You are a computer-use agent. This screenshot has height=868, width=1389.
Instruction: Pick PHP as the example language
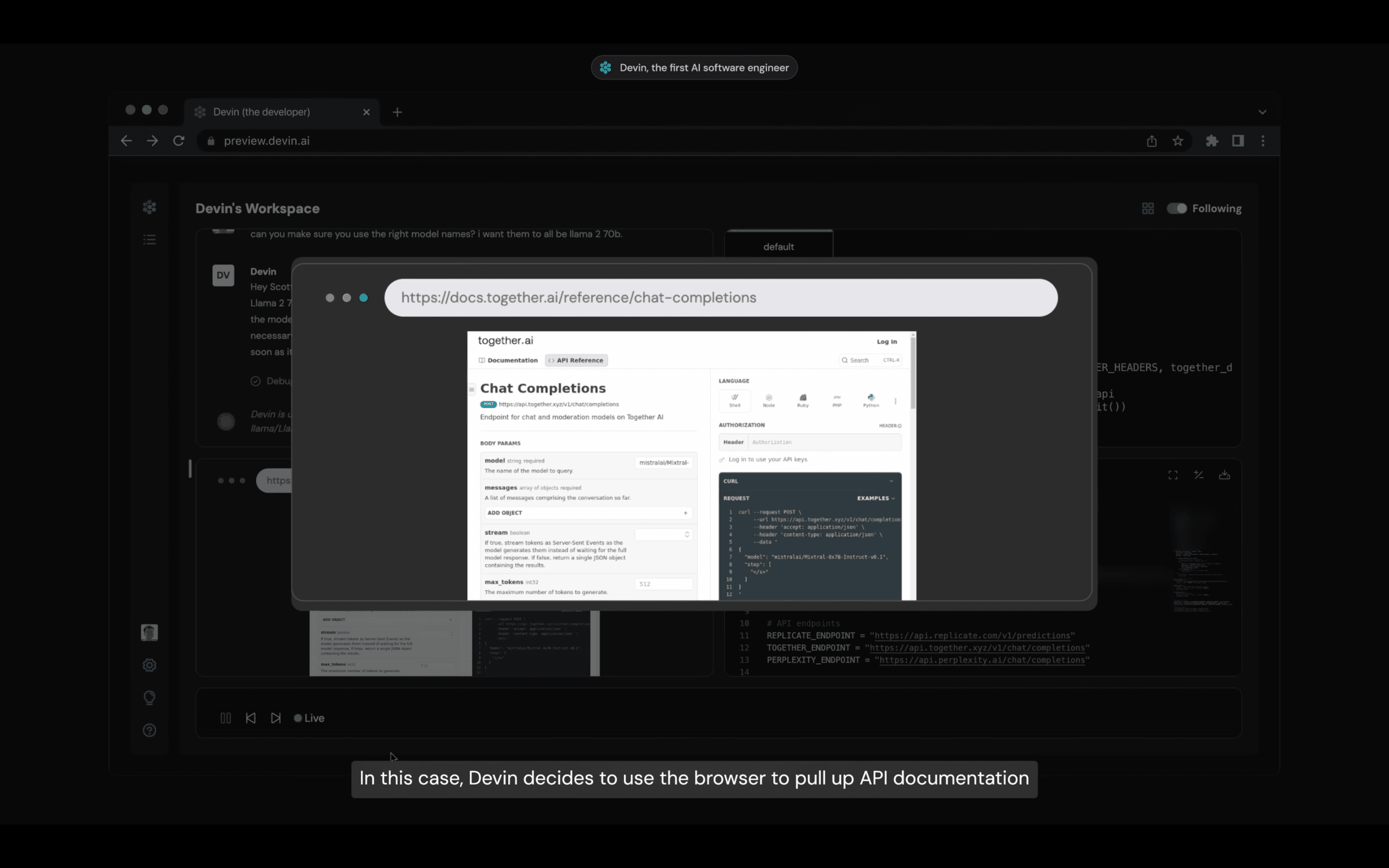837,400
